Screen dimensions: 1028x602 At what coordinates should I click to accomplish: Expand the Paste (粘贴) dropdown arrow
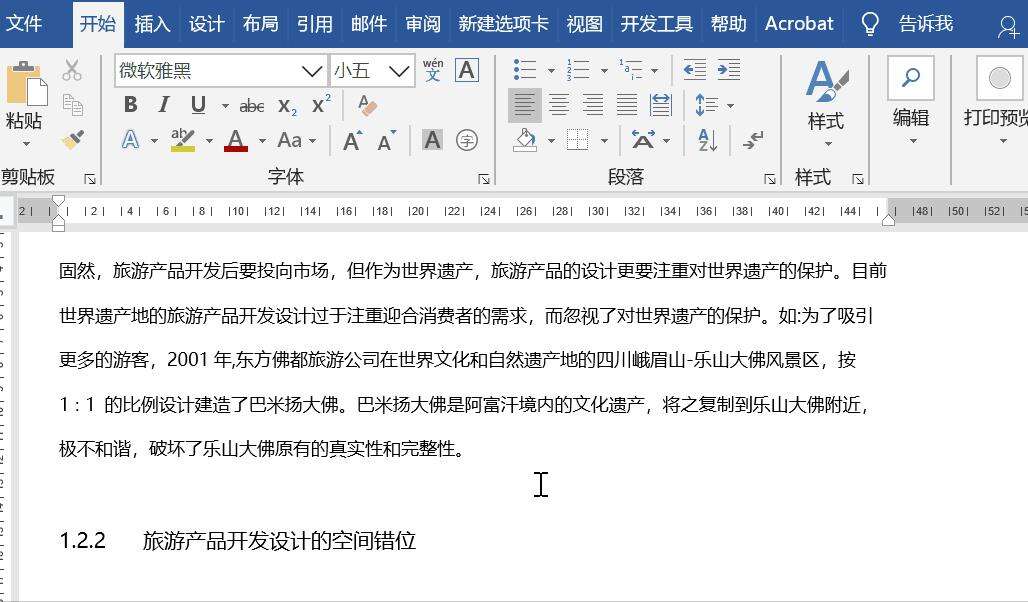coord(26,144)
